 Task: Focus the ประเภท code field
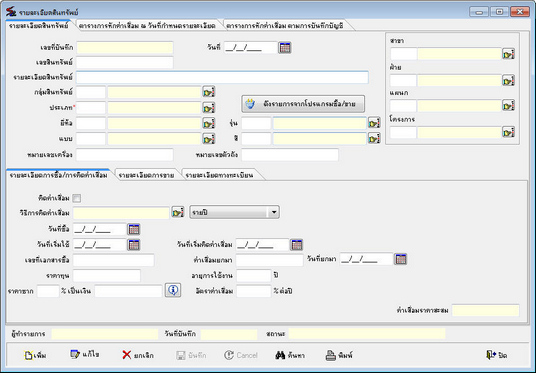click(x=91, y=108)
